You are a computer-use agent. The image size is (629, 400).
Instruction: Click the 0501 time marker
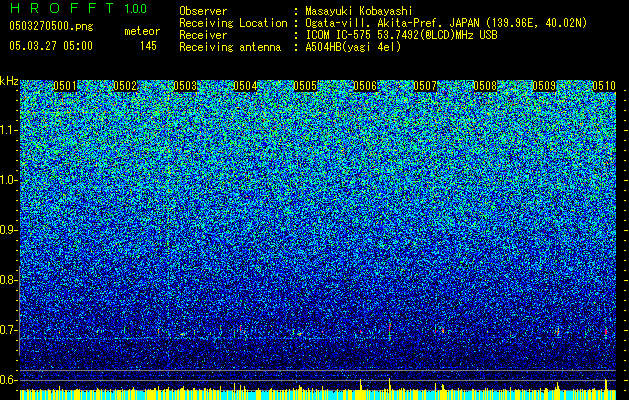click(x=65, y=86)
